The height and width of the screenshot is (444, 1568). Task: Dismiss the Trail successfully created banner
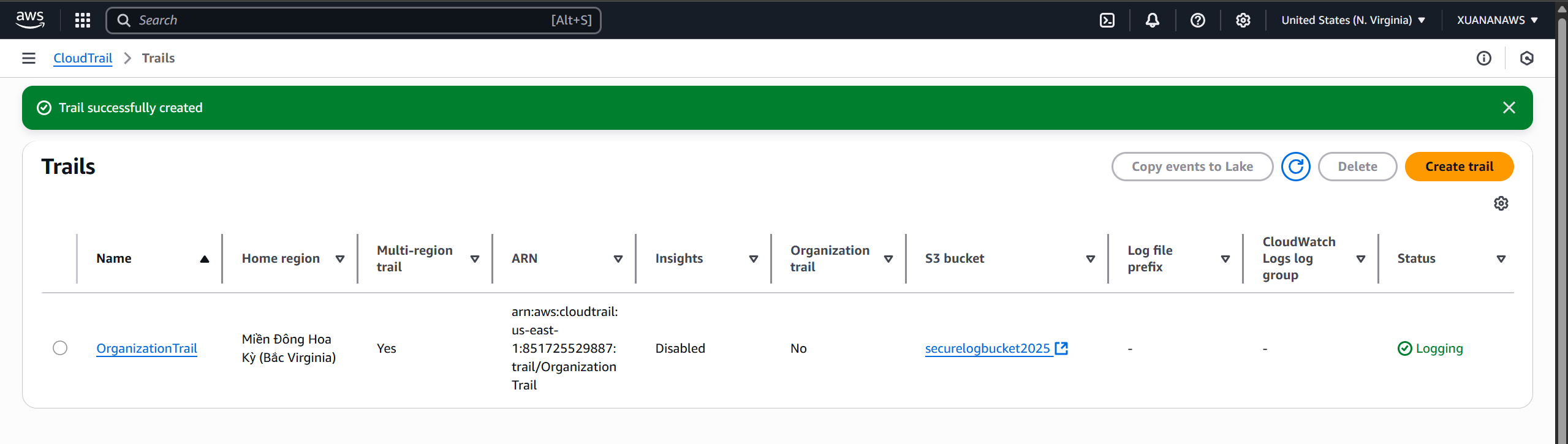pos(1509,108)
